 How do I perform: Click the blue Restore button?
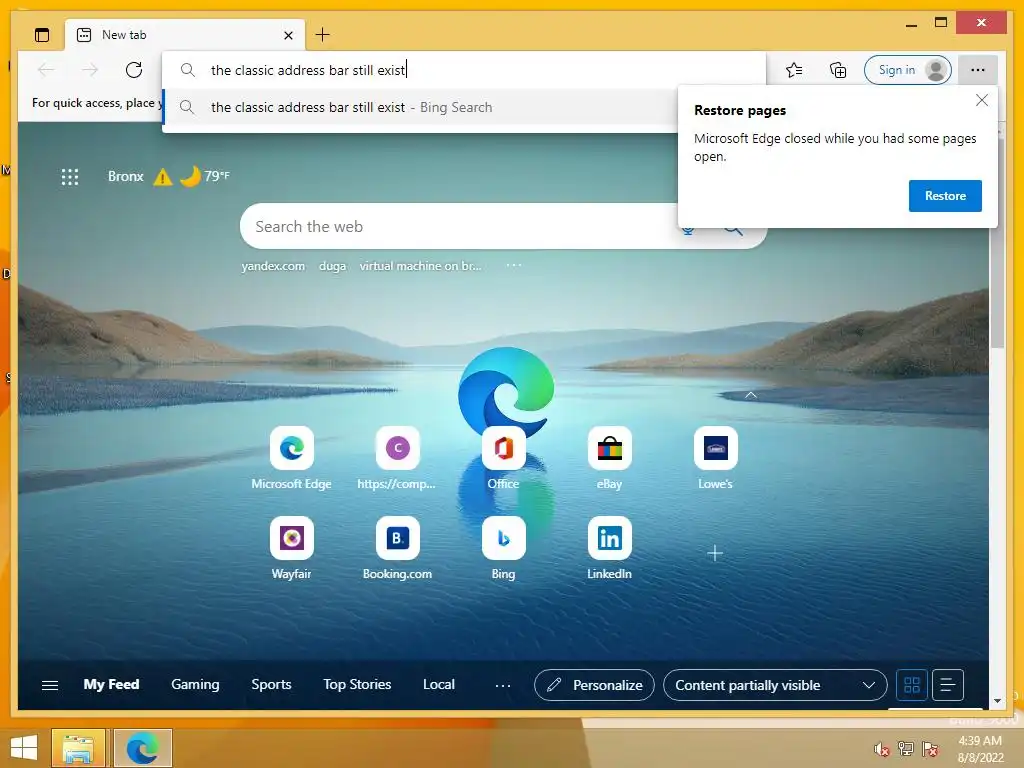[x=945, y=196]
